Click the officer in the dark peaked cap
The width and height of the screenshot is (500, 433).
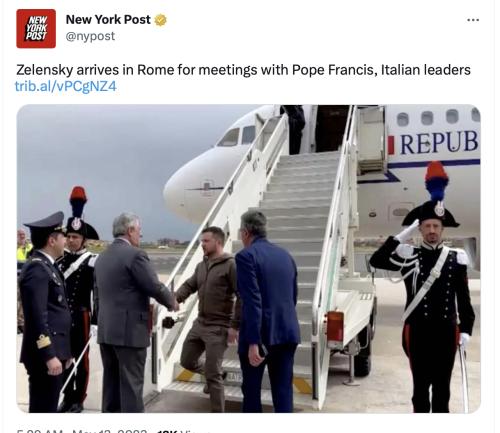(x=45, y=310)
